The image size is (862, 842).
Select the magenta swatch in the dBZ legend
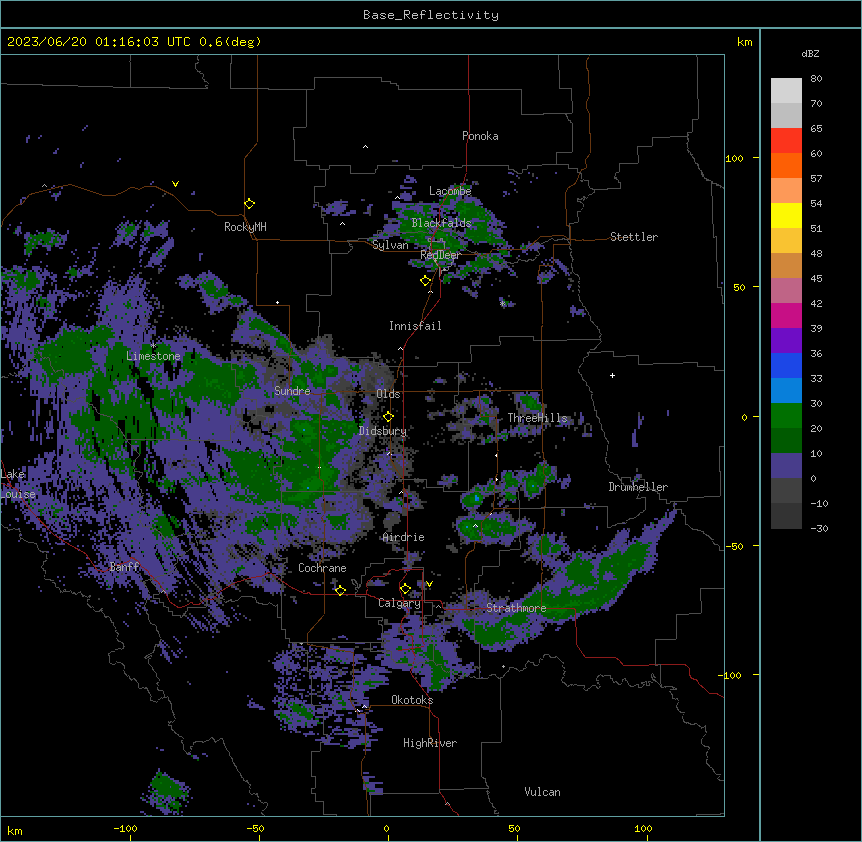[x=786, y=315]
